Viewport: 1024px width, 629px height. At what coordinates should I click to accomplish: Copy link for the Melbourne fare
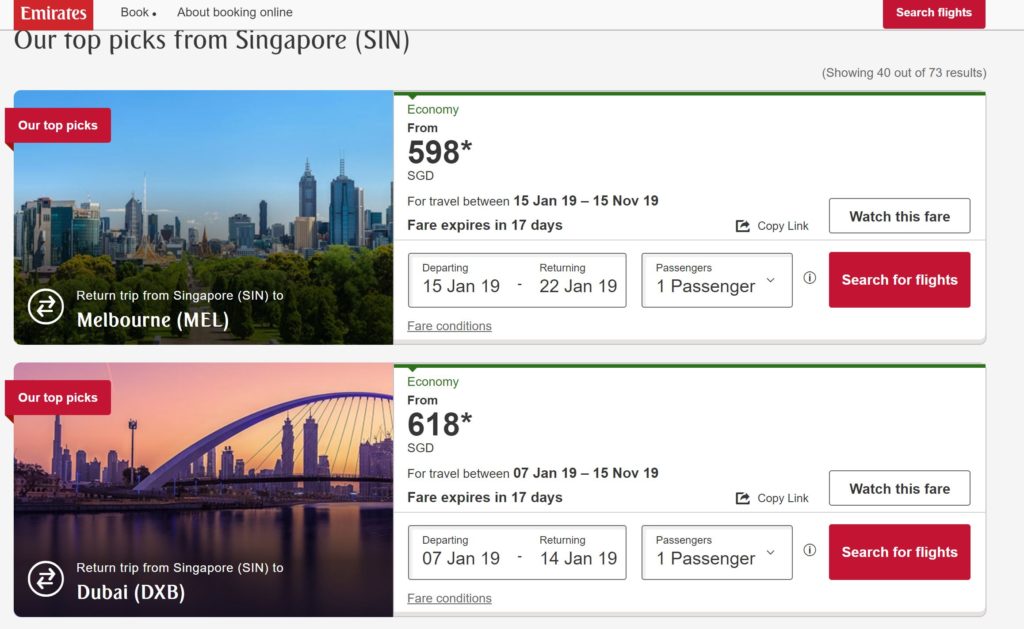772,226
